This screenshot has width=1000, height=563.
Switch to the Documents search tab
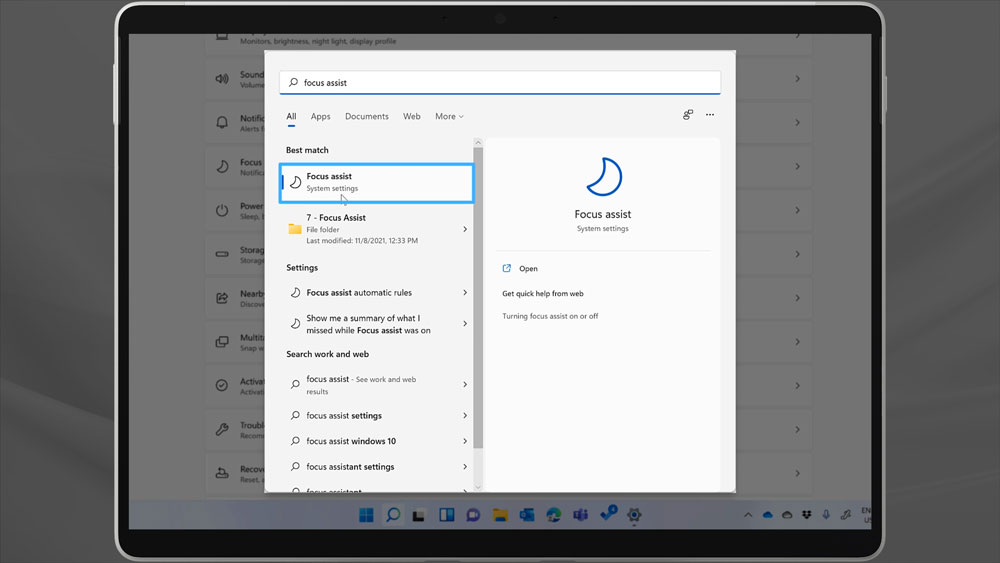pyautogui.click(x=367, y=117)
